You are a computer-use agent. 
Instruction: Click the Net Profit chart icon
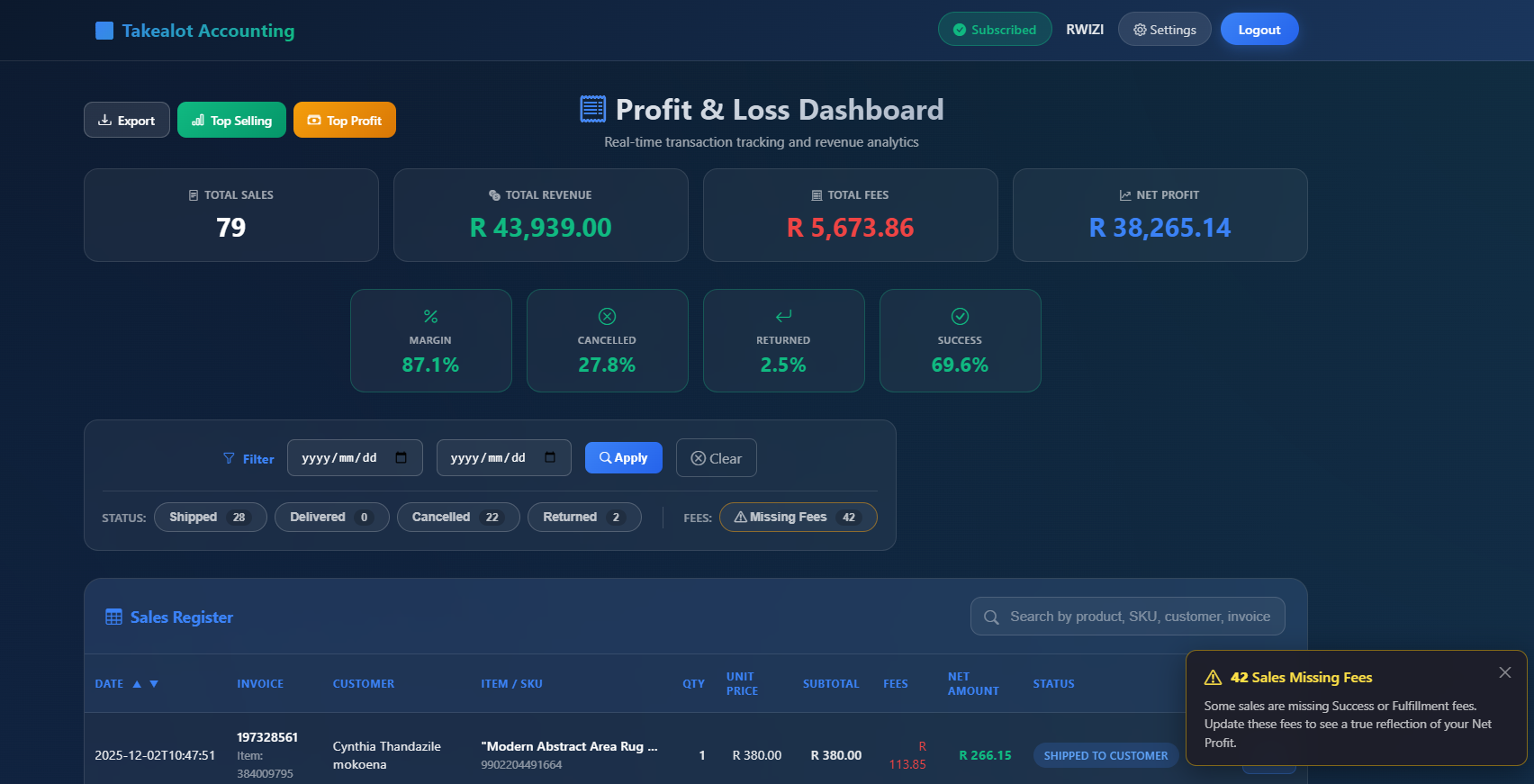(x=1125, y=195)
